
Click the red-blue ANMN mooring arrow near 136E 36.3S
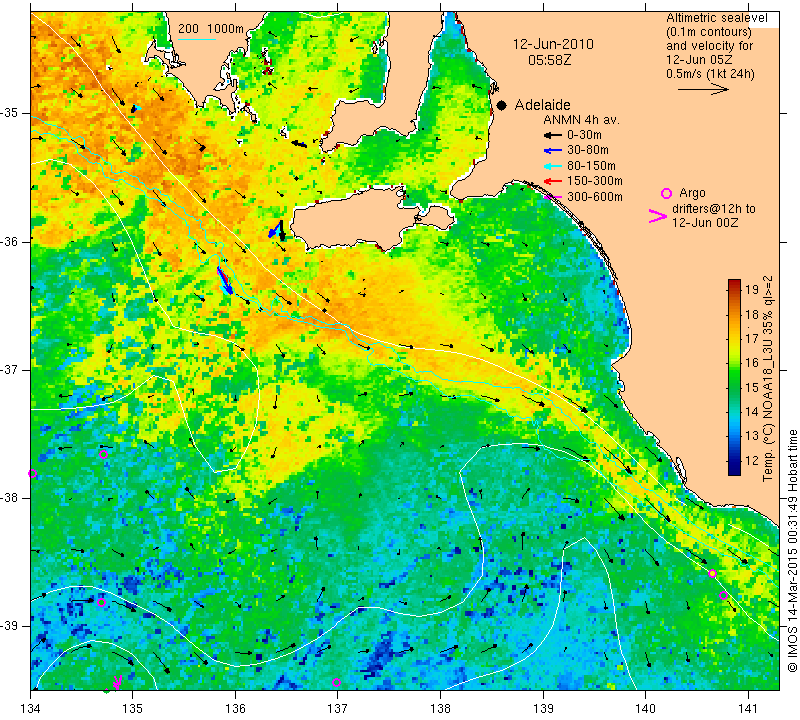[x=224, y=281]
